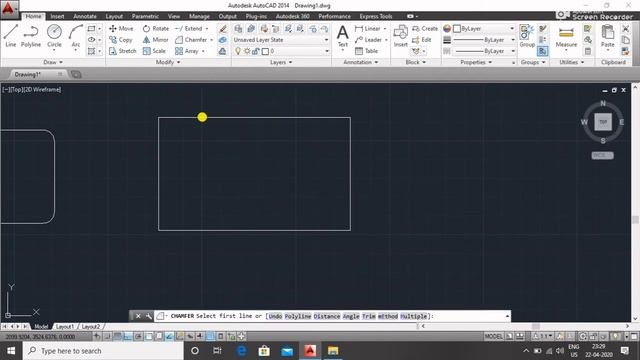Activate the Move tool
Screen dimensions: 640x360
pyautogui.click(x=121, y=29)
